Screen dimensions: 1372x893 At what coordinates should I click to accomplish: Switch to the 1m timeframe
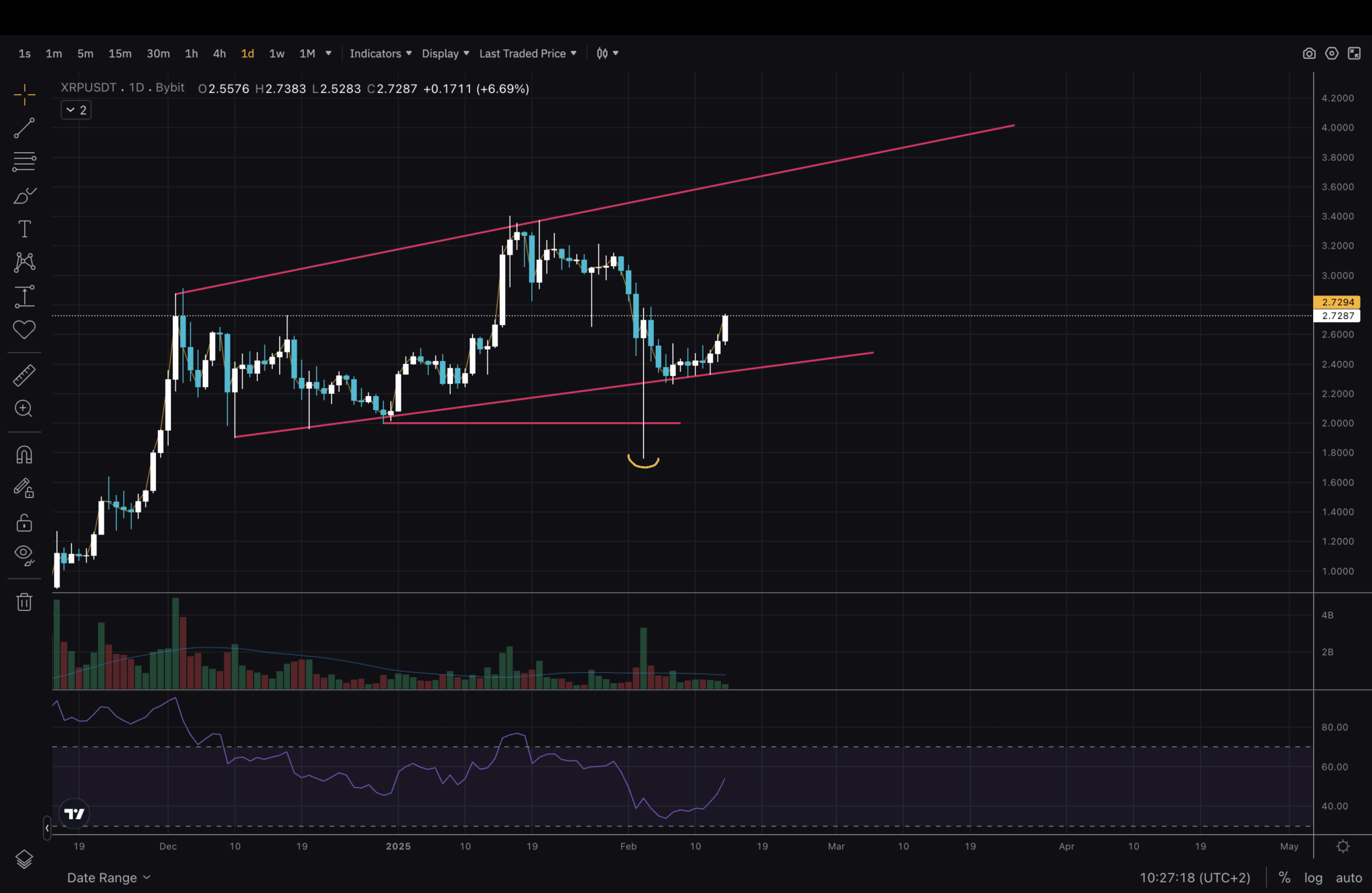(54, 54)
